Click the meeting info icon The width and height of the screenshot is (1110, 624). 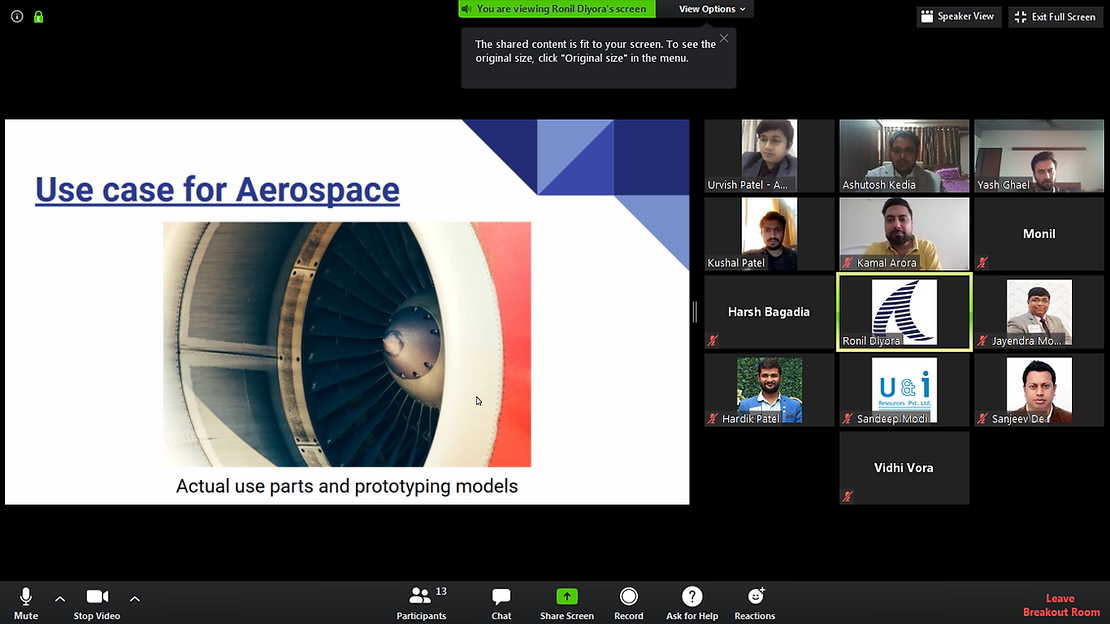click(x=17, y=17)
